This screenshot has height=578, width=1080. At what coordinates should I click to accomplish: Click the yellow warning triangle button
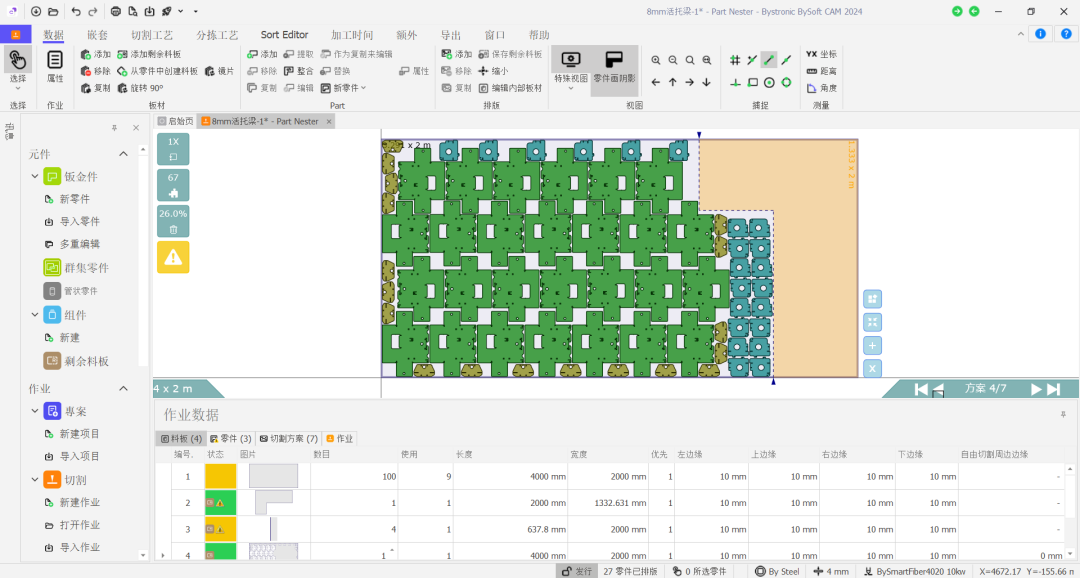pos(173,257)
